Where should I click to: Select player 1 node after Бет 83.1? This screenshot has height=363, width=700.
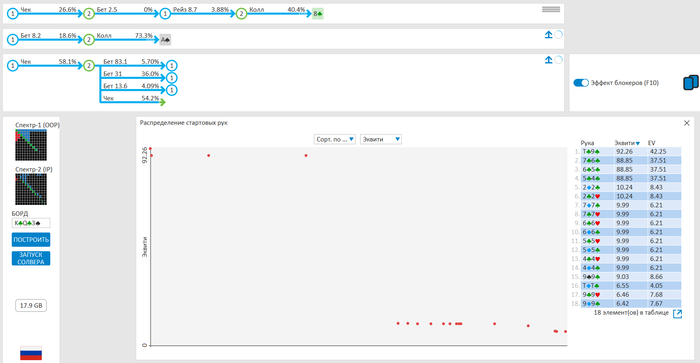tap(171, 66)
